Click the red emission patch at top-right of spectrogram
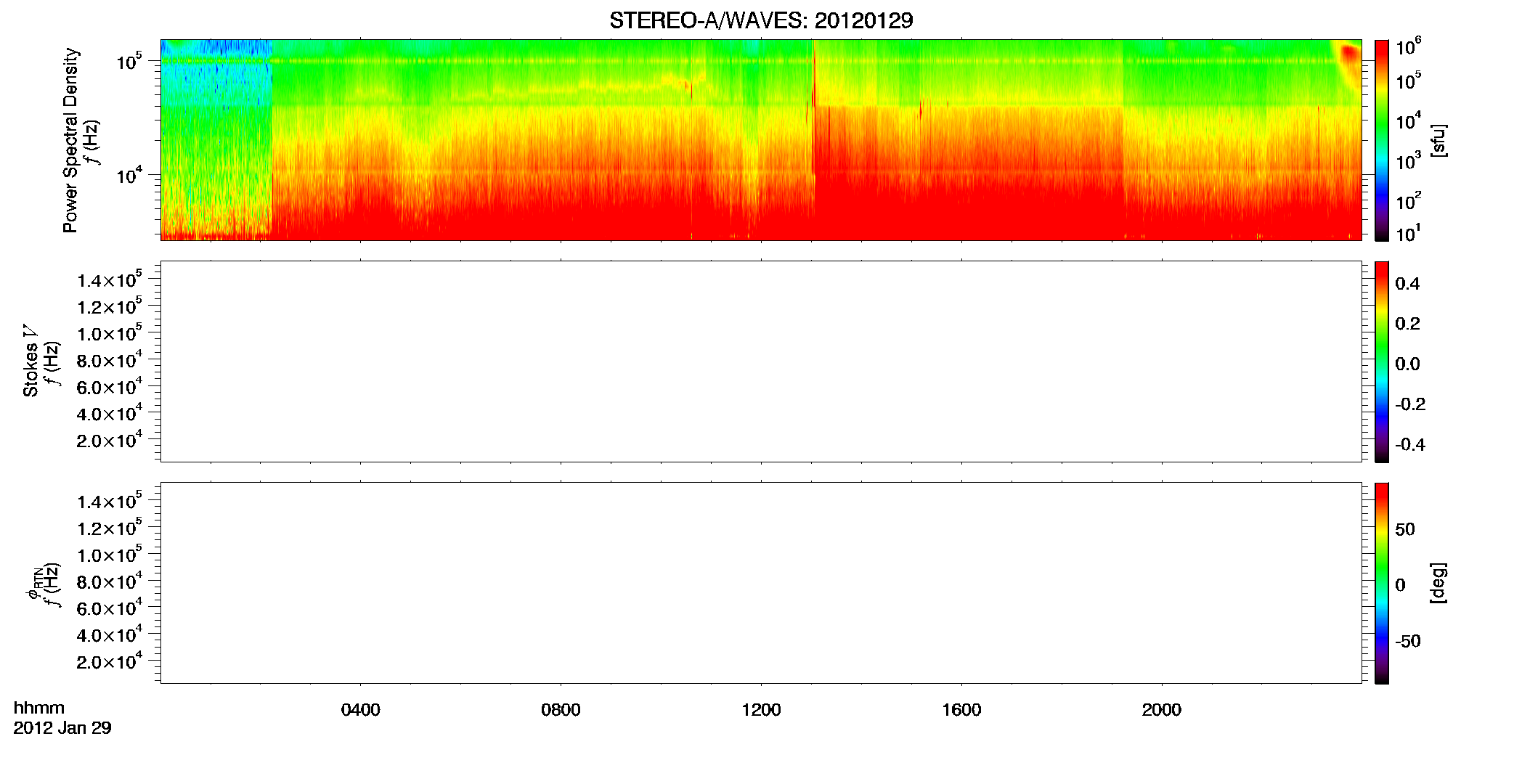 1349,56
